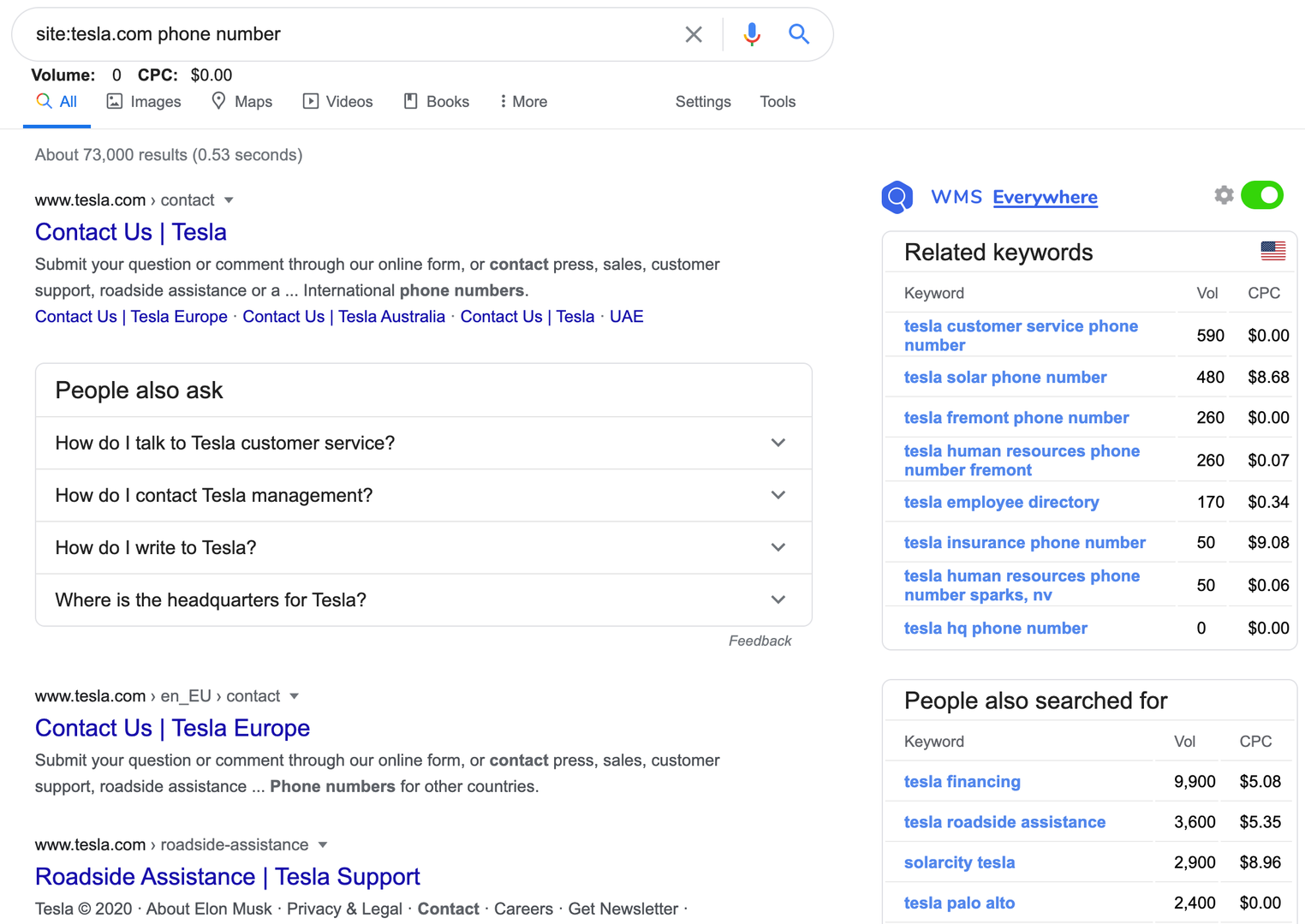Click the $9.08 CPC value
Image resolution: width=1305 pixels, height=924 pixels.
pyautogui.click(x=1268, y=543)
